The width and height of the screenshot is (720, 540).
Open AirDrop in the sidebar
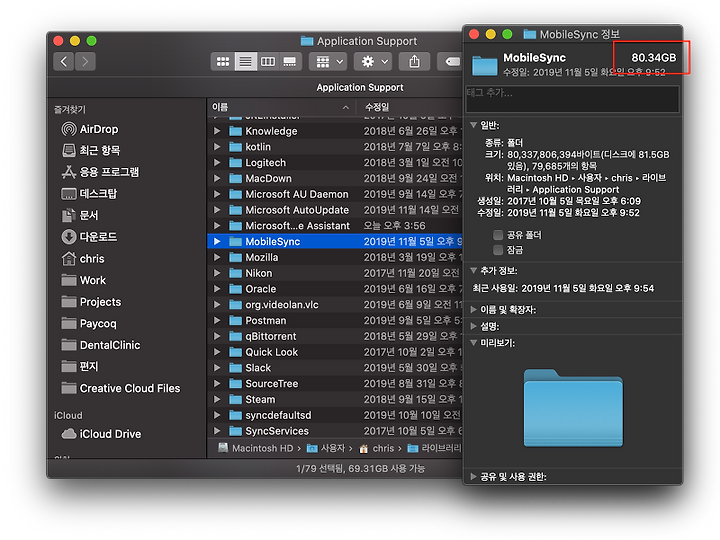pyautogui.click(x=90, y=129)
